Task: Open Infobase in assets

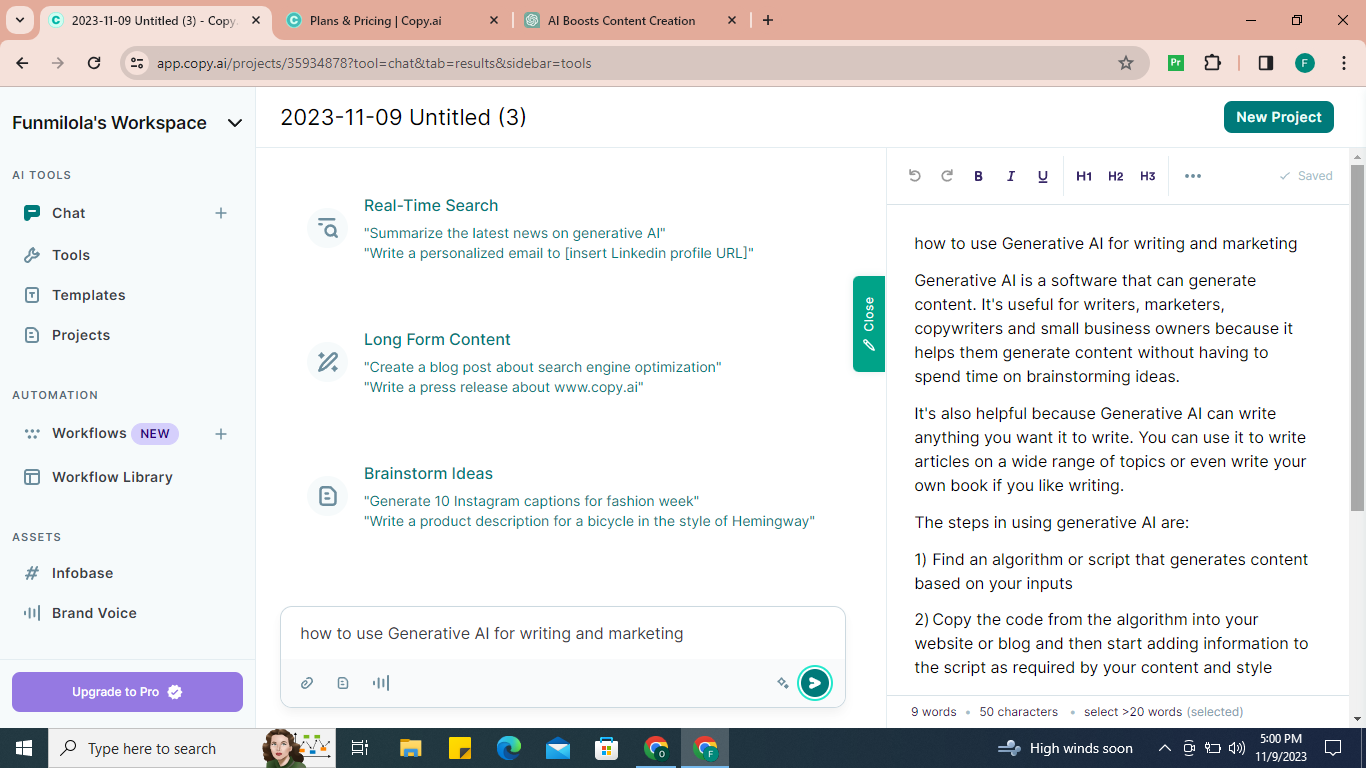Action: click(x=82, y=573)
